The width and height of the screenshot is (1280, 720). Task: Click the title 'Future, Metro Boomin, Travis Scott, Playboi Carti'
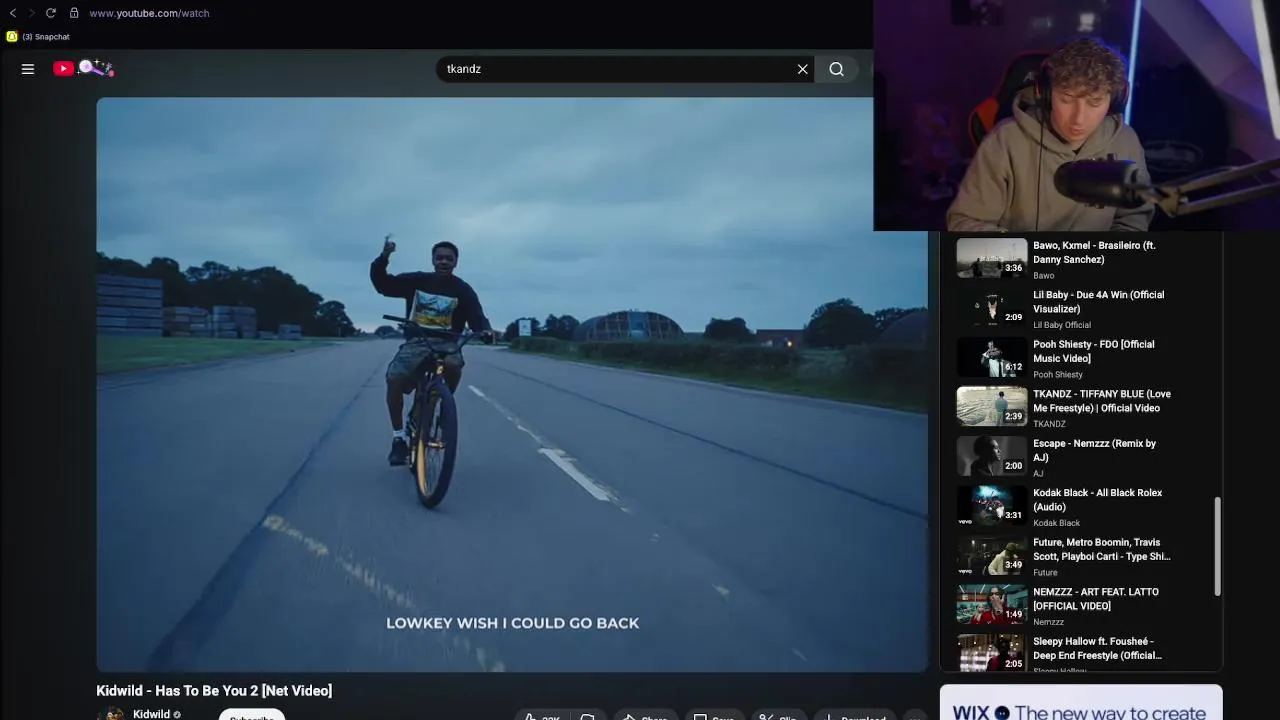[x=1101, y=549]
